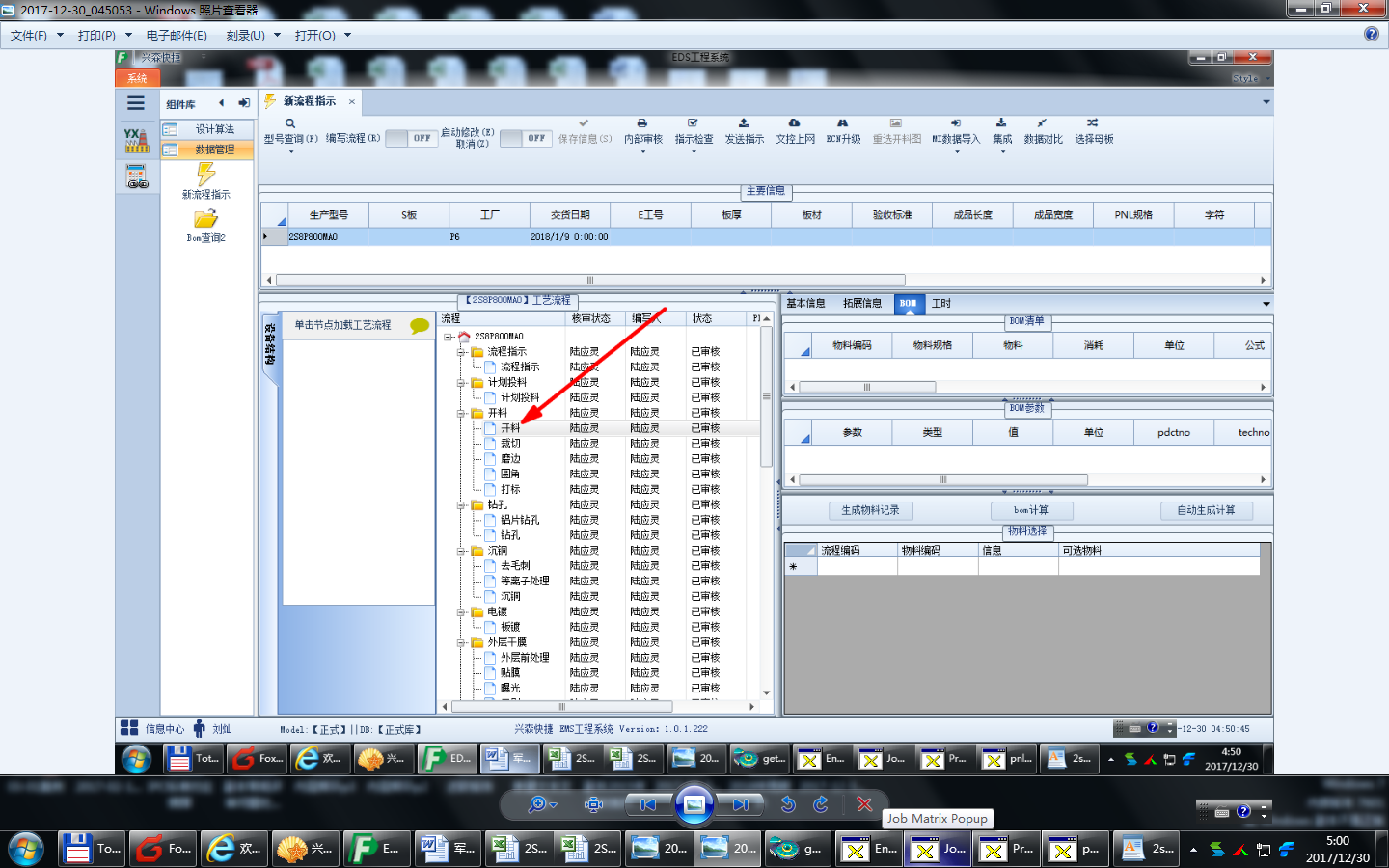1389x868 pixels.
Task: Collapse the 电镀 folder node
Action: click(461, 611)
